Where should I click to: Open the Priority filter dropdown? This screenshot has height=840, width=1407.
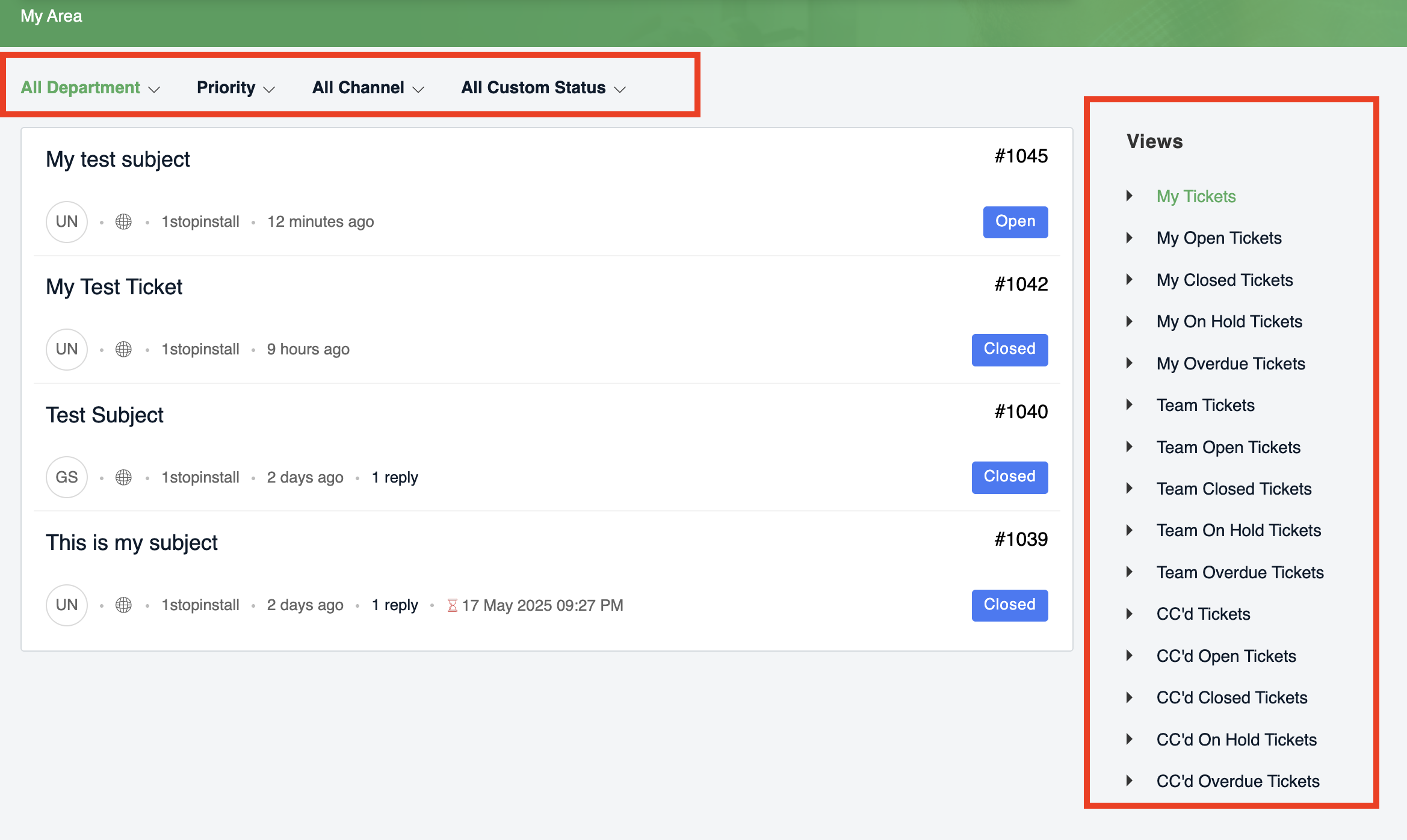(235, 88)
